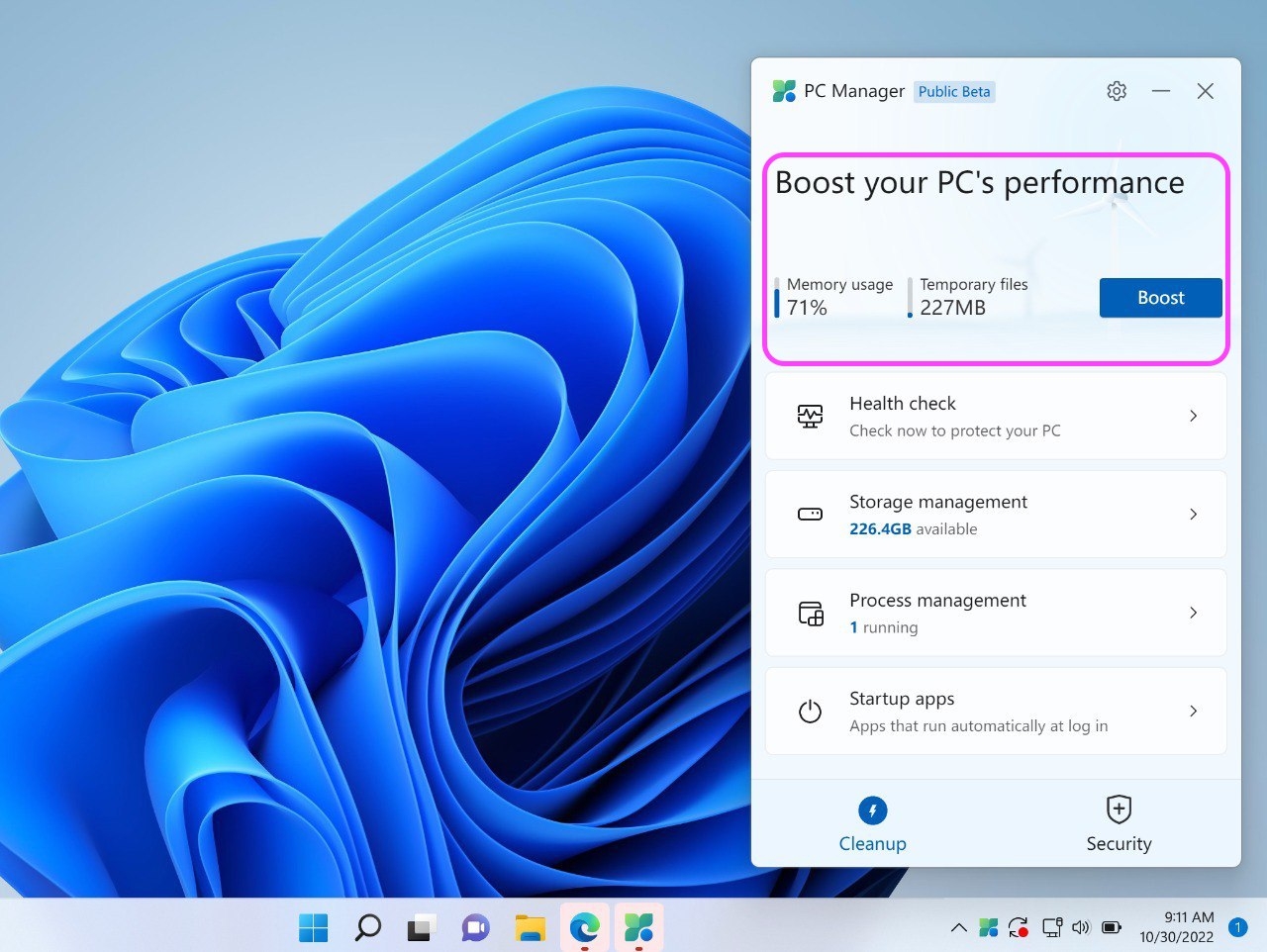Open the notification counter showing 1

point(1236,927)
